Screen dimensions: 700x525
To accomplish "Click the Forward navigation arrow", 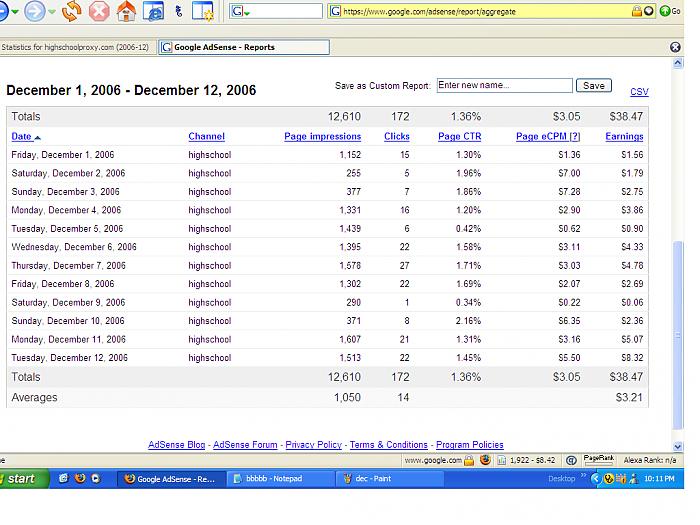I will pos(35,11).
